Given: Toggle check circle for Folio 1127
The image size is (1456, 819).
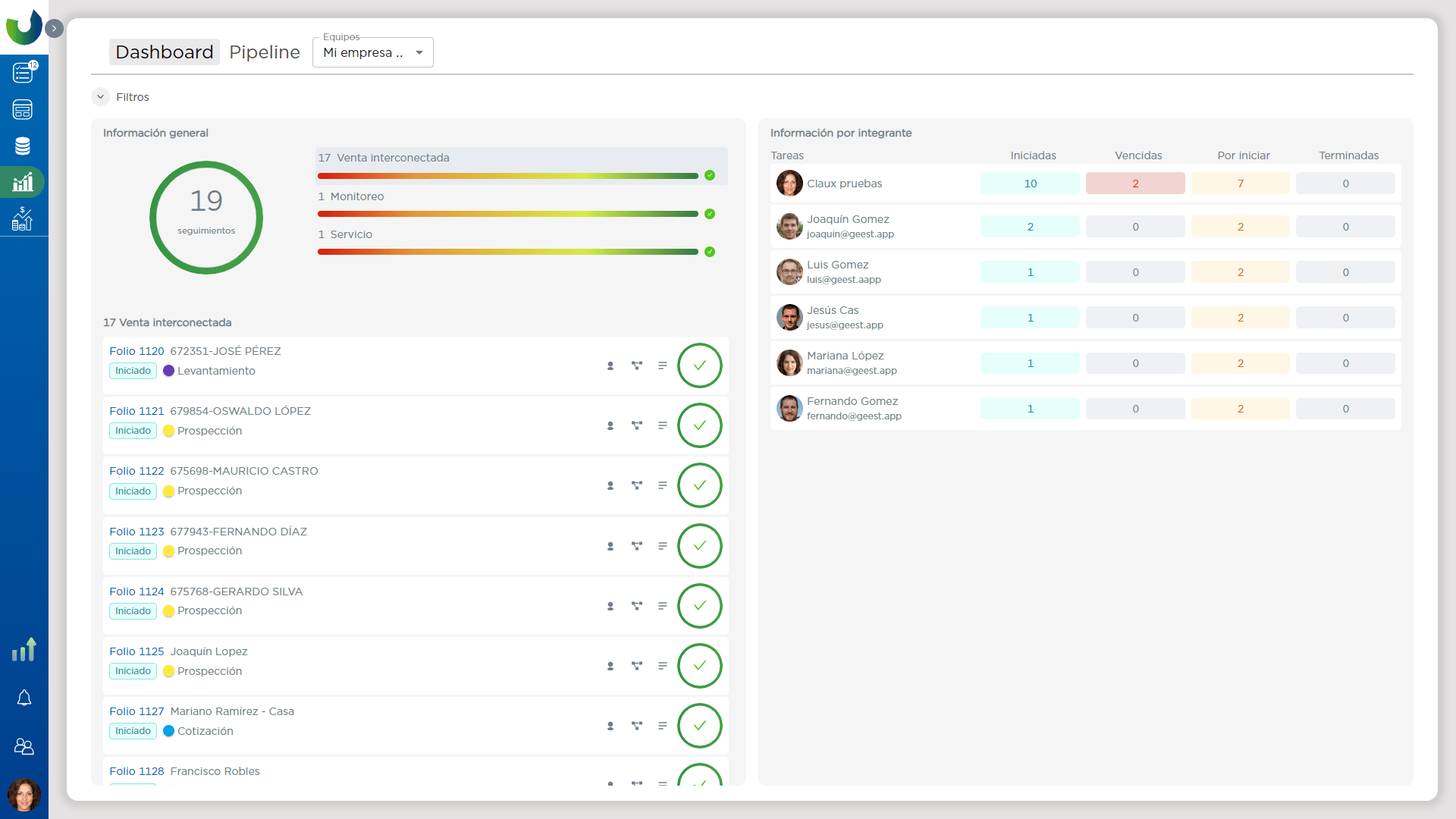Looking at the screenshot, I should (699, 726).
